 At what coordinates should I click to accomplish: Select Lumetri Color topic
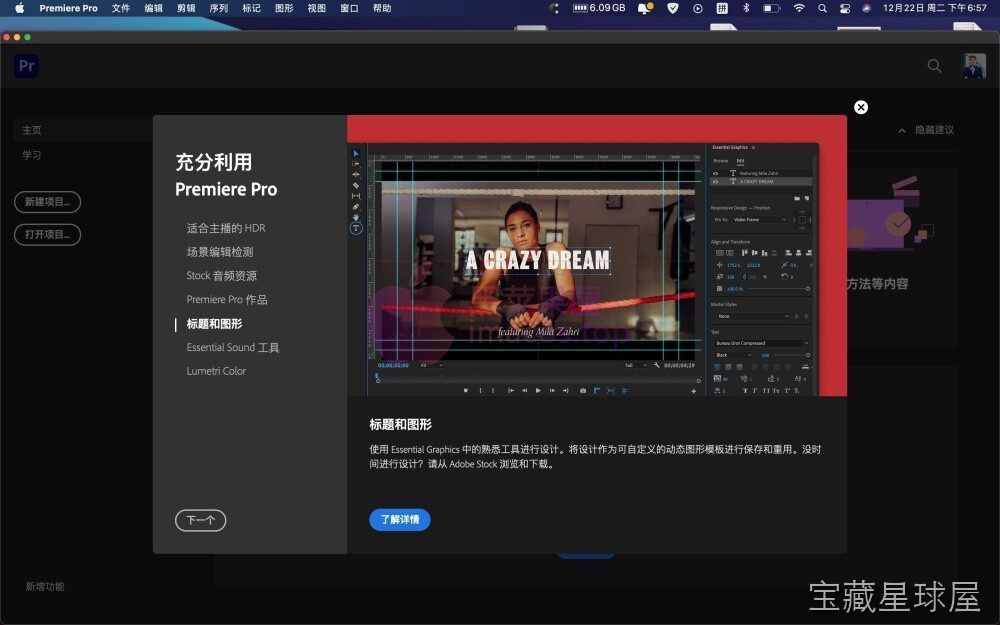(216, 371)
